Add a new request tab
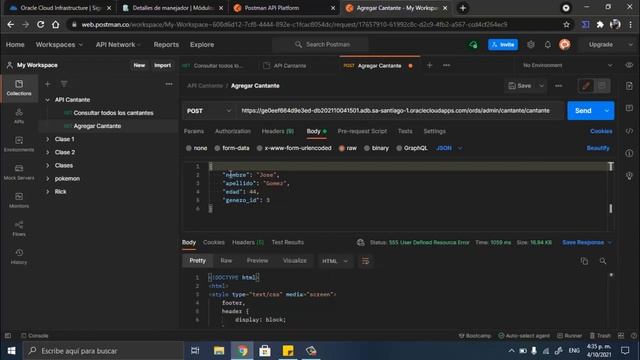 click(429, 65)
